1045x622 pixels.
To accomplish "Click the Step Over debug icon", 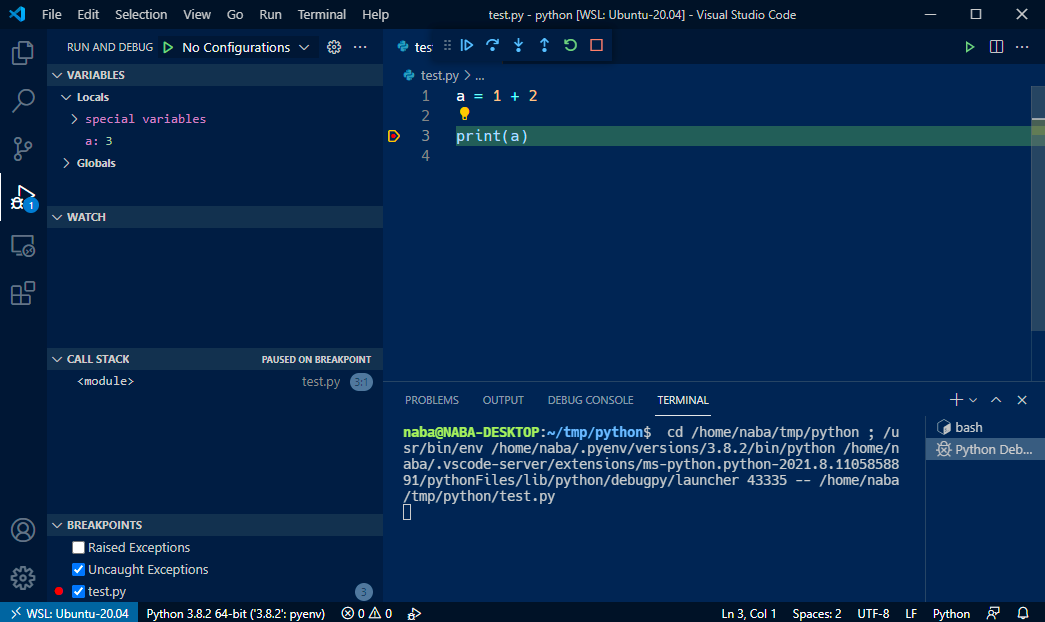I will [x=492, y=46].
